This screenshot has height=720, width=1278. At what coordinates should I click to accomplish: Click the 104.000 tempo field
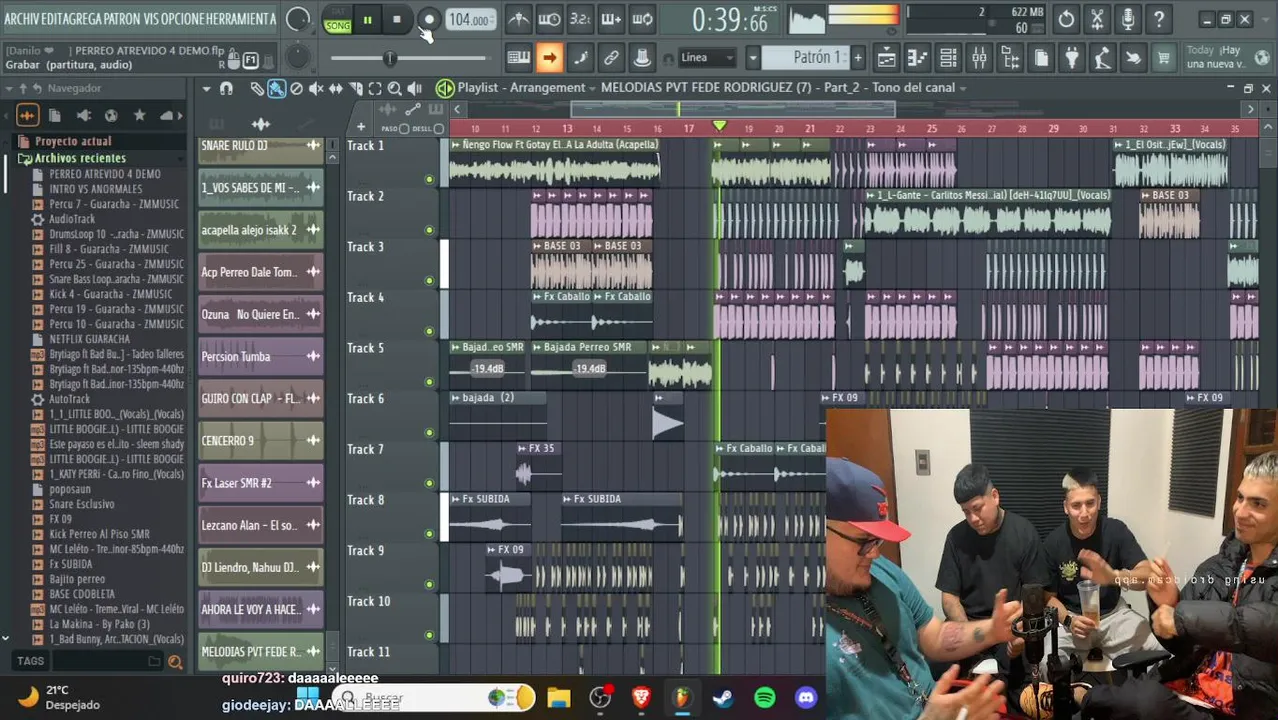click(469, 20)
